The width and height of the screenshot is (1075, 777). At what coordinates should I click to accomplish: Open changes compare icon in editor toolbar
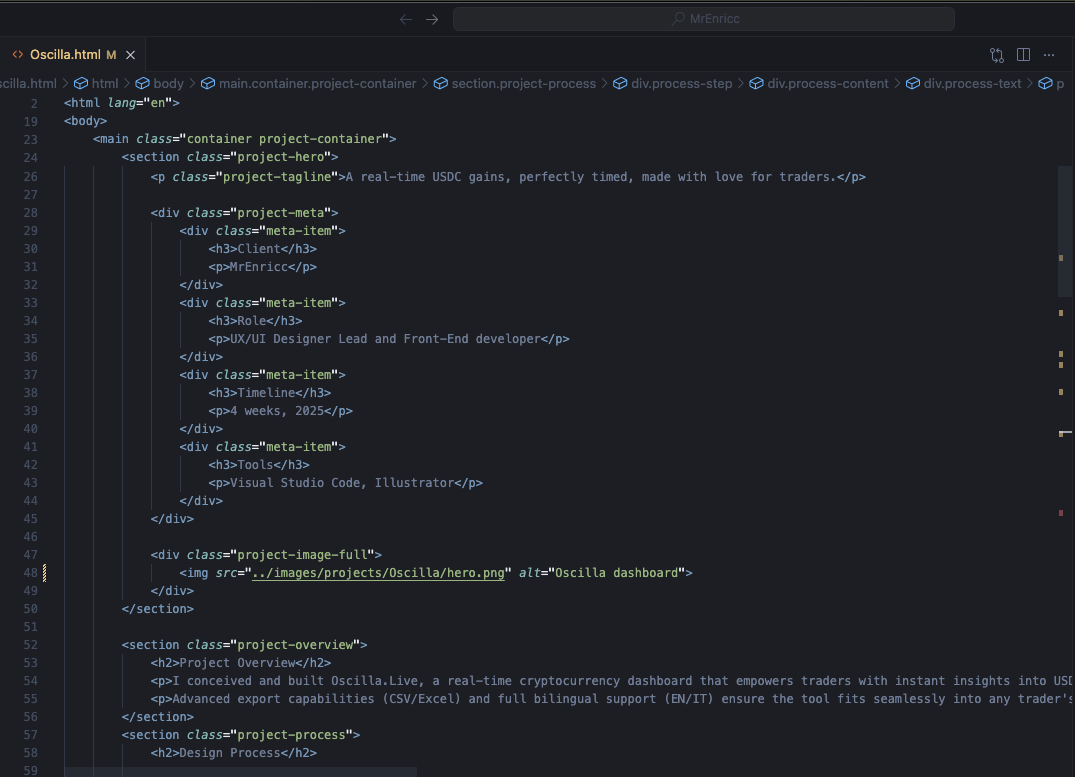[x=997, y=55]
